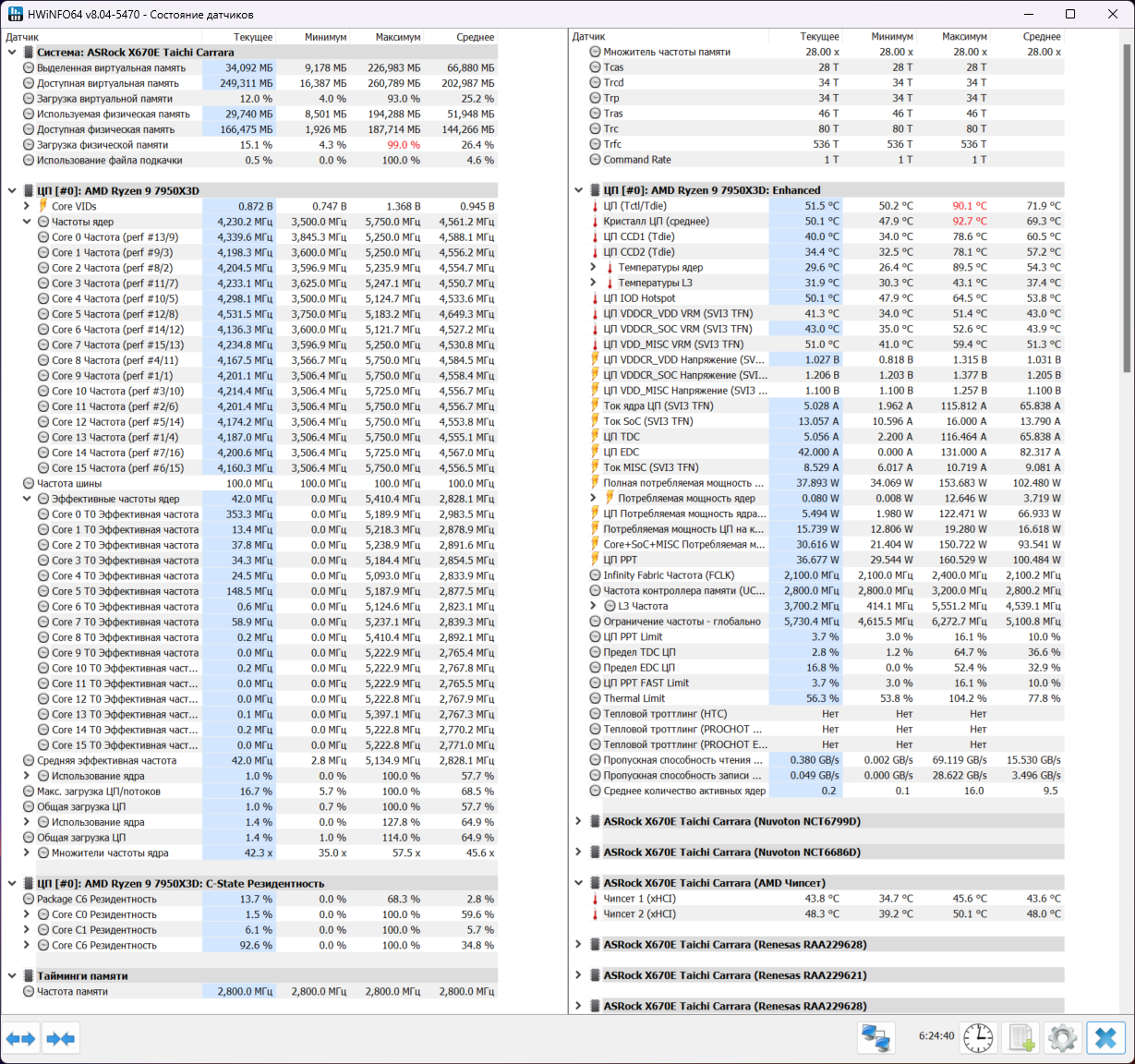
Task: Select the Частота контроллера памяти row
Action: tap(816, 591)
